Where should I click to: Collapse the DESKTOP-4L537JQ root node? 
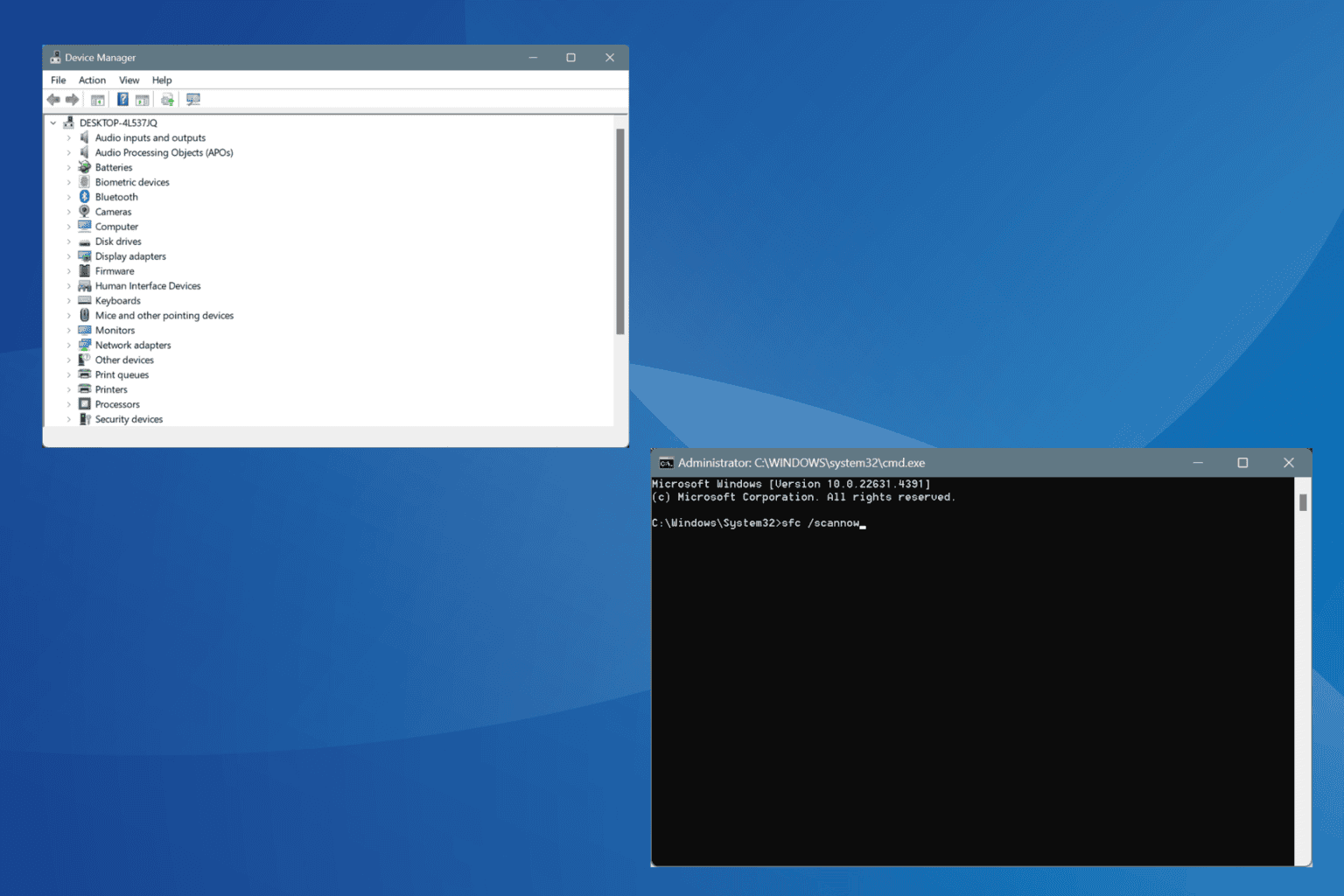53,122
